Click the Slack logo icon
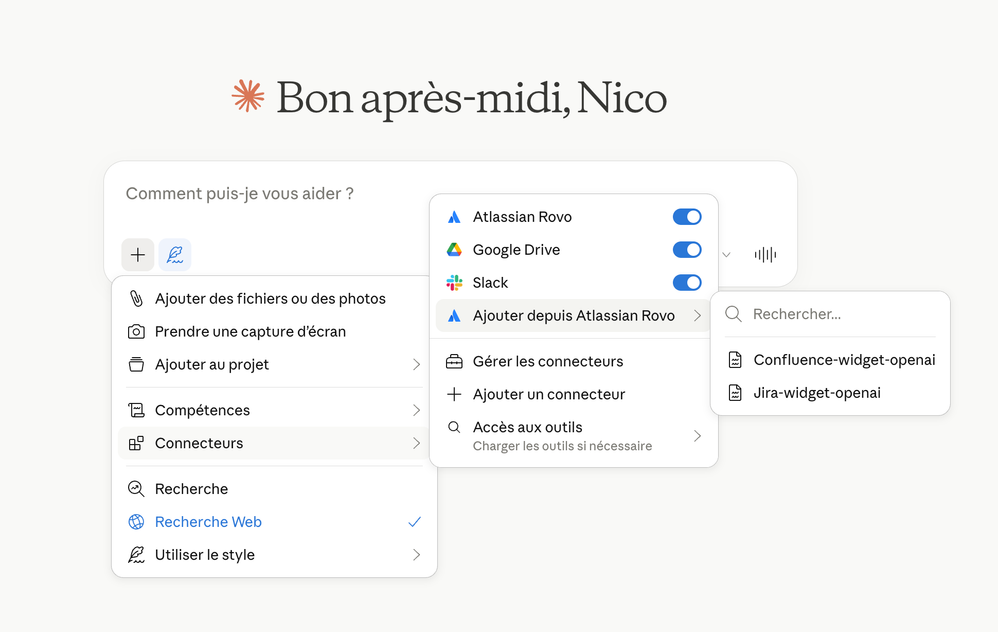The width and height of the screenshot is (998, 632). (454, 283)
